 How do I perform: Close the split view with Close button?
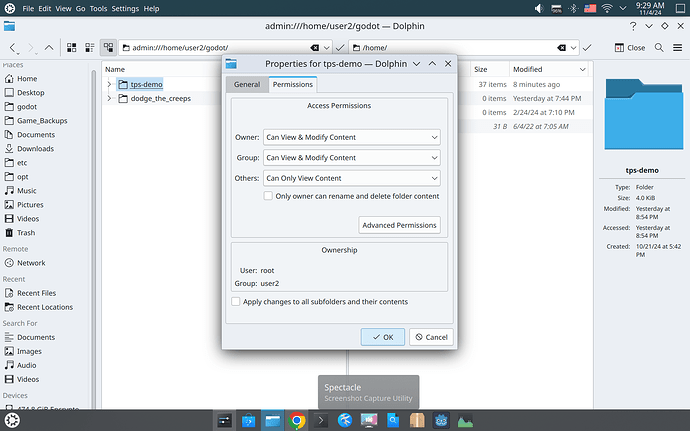click(630, 48)
